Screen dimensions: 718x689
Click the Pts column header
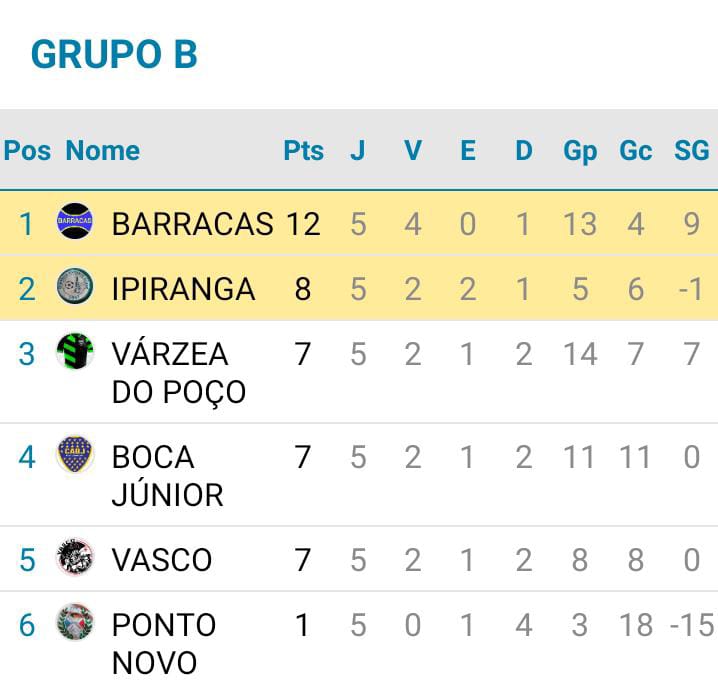304,150
